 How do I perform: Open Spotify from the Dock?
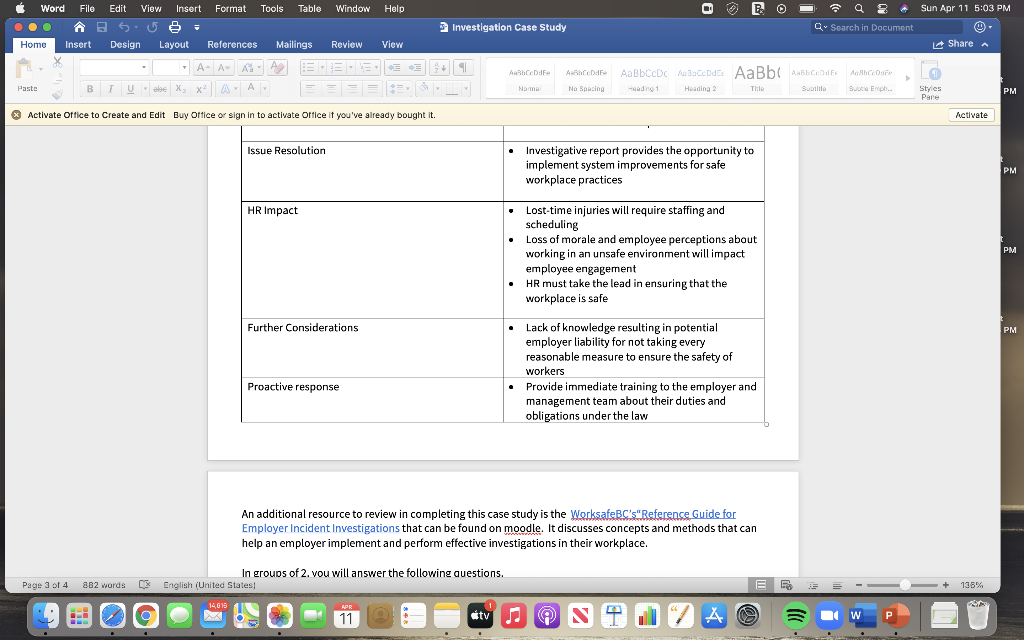tap(798, 615)
